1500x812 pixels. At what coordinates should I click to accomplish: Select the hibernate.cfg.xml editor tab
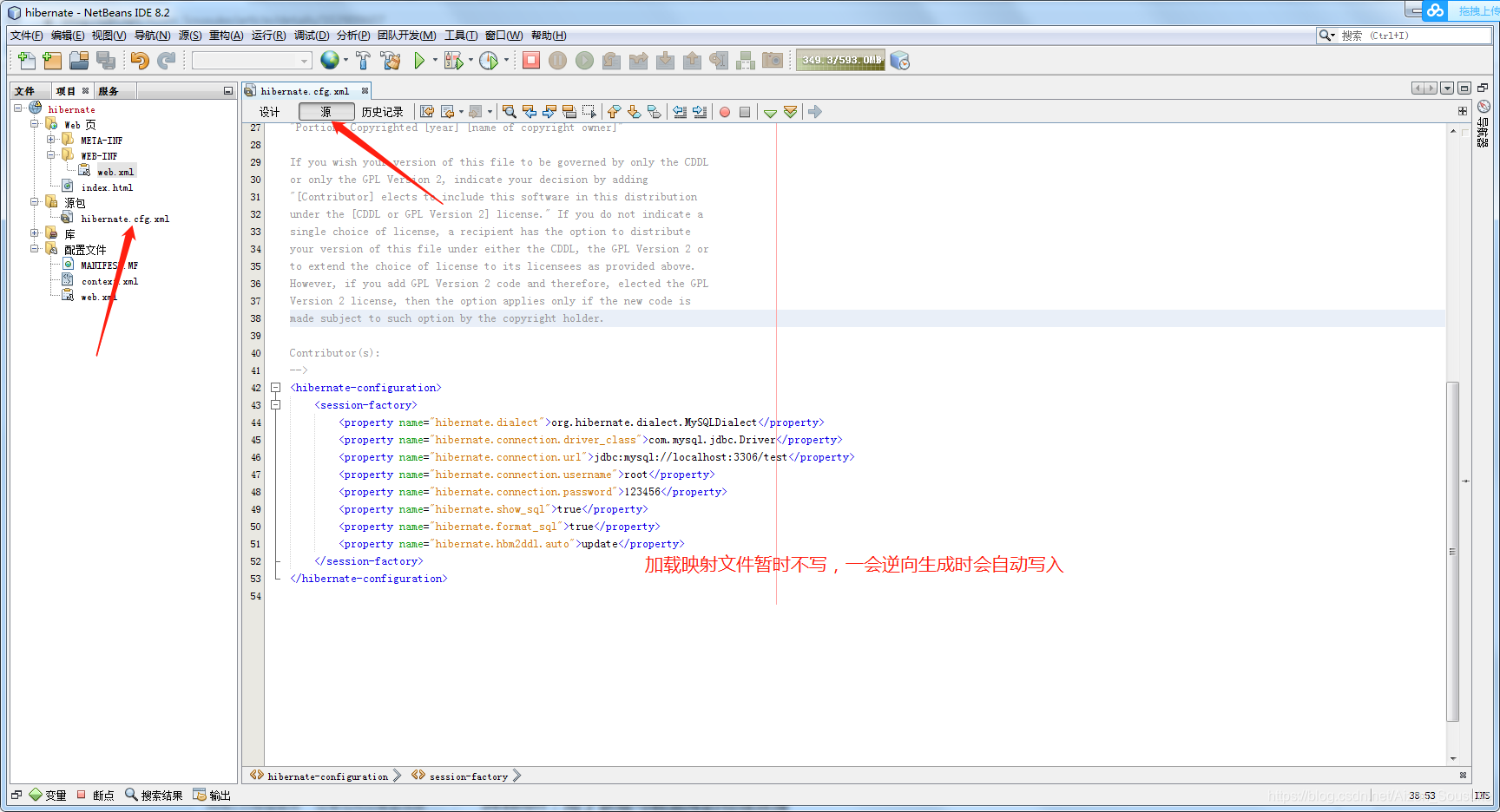(x=305, y=91)
